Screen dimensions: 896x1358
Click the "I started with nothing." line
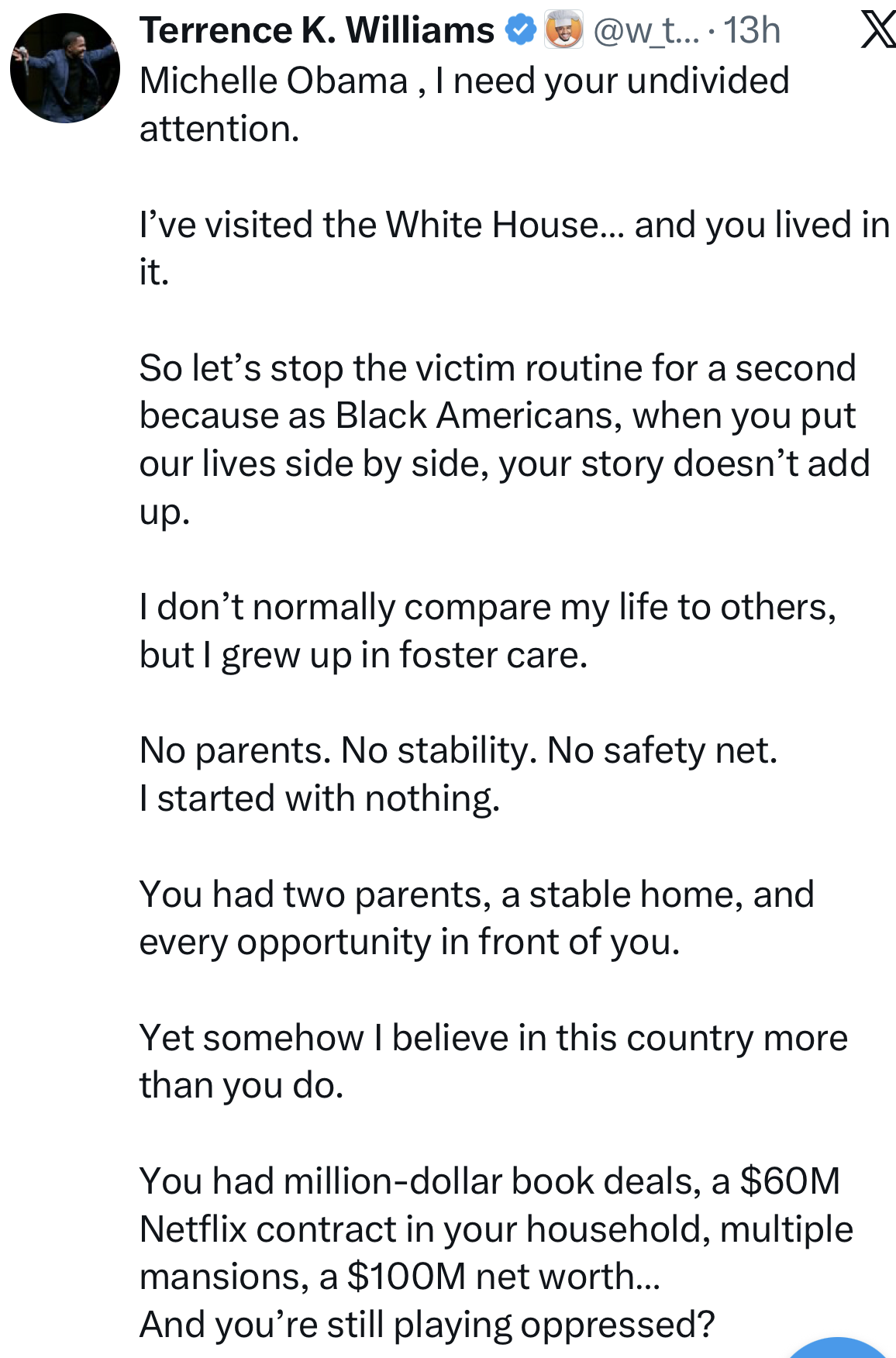click(x=319, y=798)
